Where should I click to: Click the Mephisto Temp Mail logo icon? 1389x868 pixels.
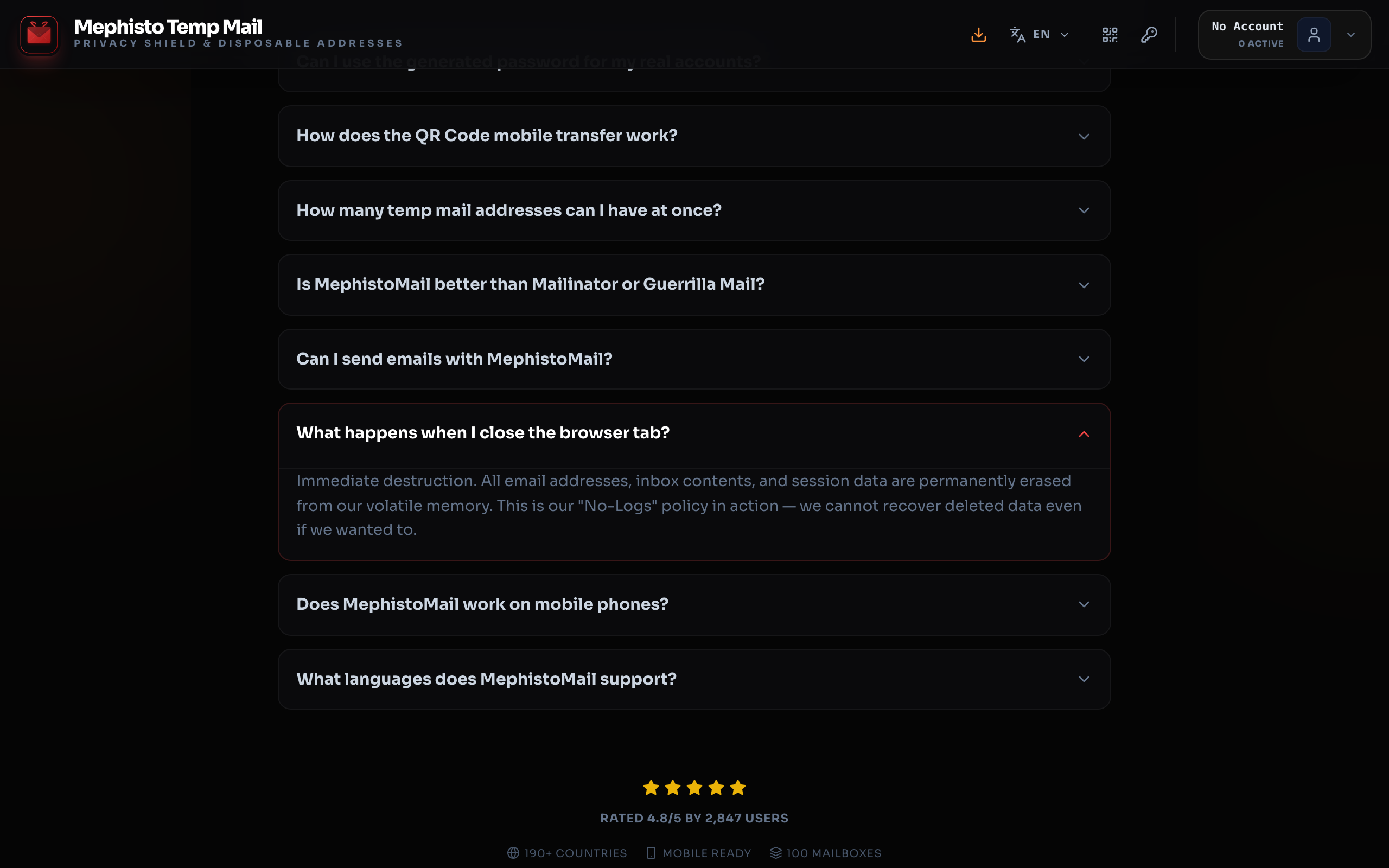pos(39,34)
